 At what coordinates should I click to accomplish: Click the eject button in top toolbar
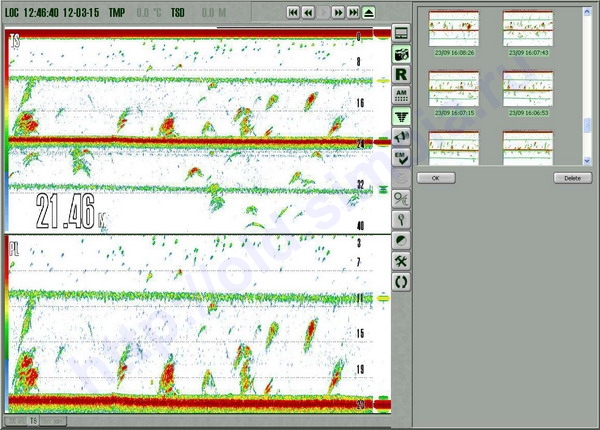click(x=370, y=12)
